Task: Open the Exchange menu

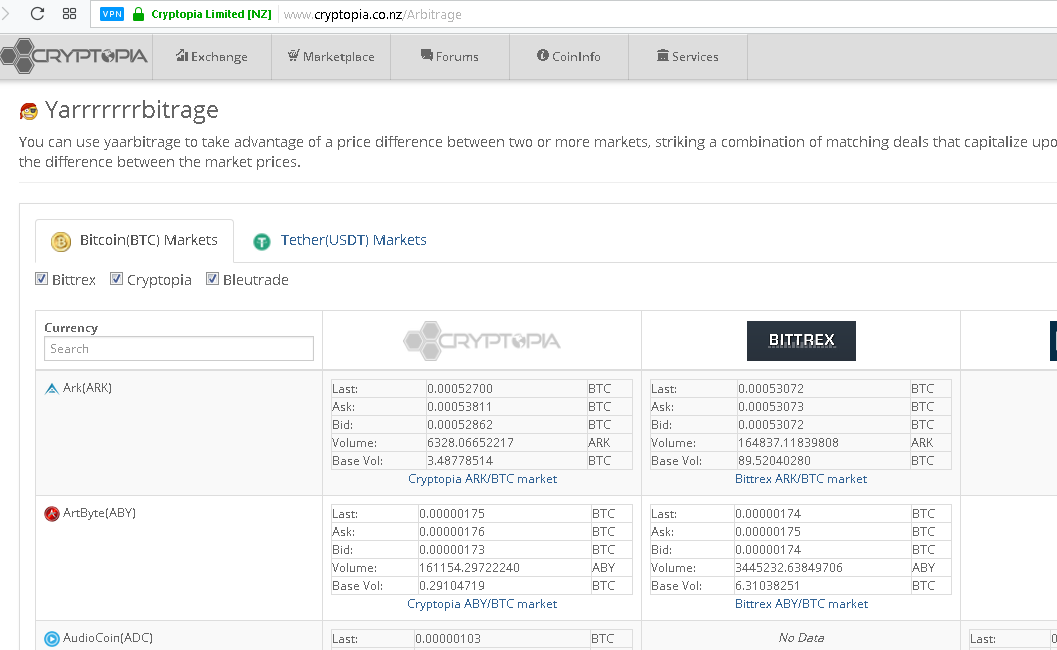Action: pos(211,57)
